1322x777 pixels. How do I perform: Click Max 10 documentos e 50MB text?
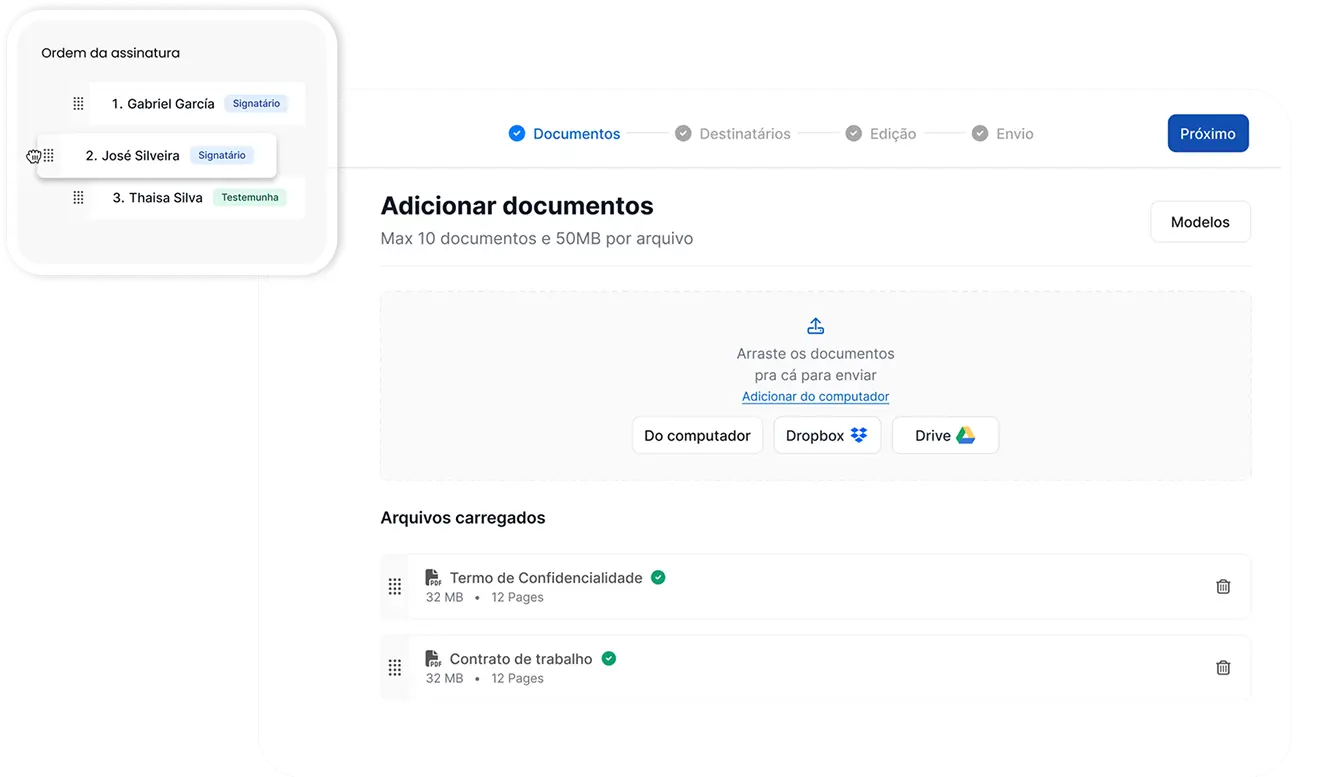tap(537, 239)
